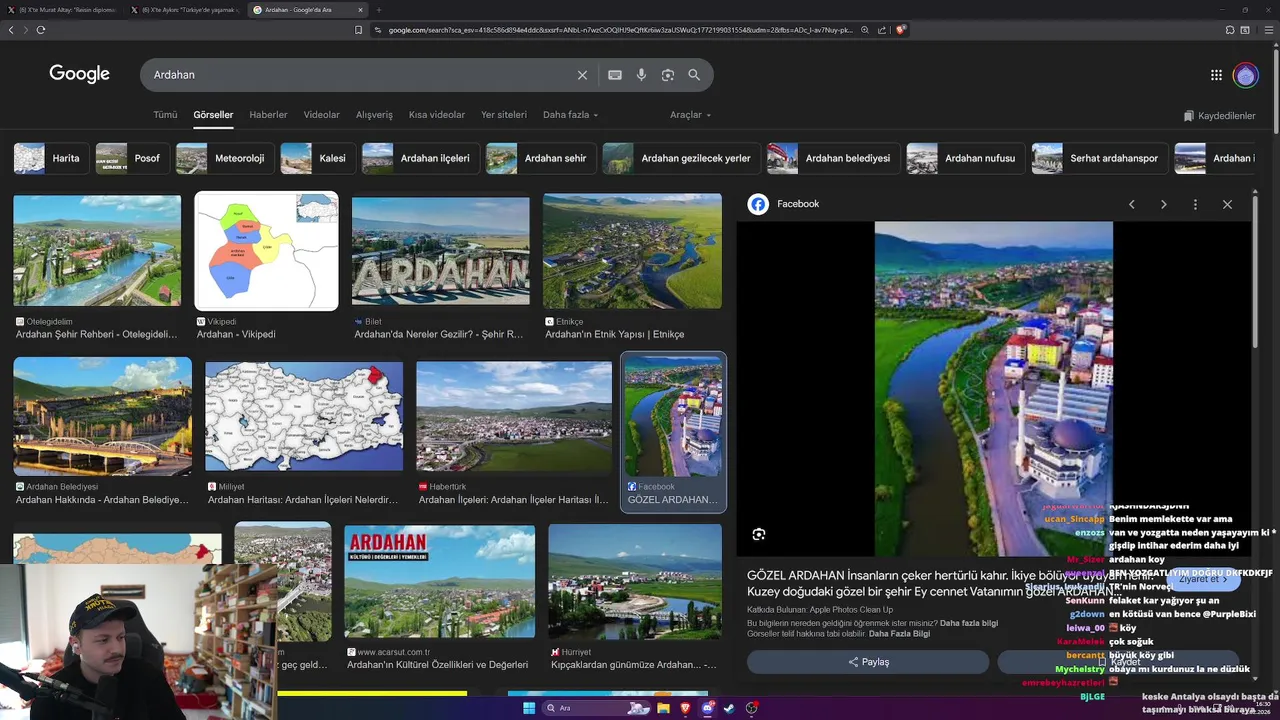Viewport: 1280px width, 720px height.
Task: Go to Google homepage via logo
Action: pos(80,74)
